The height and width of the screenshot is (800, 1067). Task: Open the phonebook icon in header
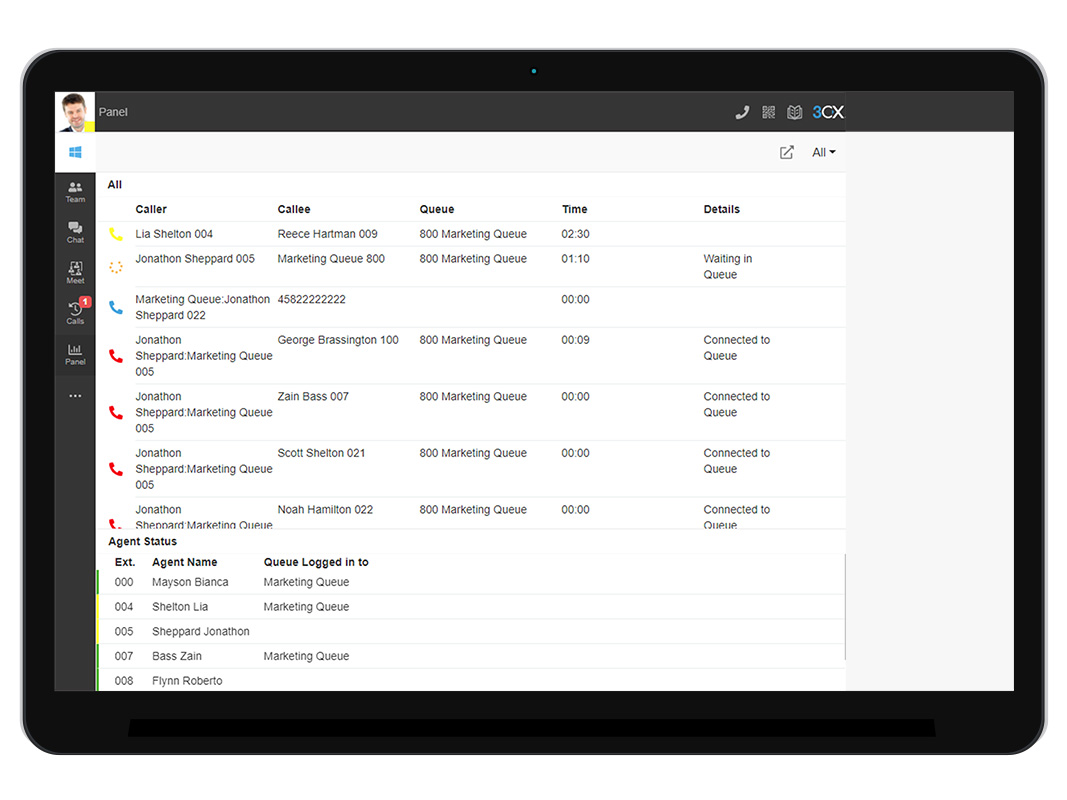pos(794,112)
